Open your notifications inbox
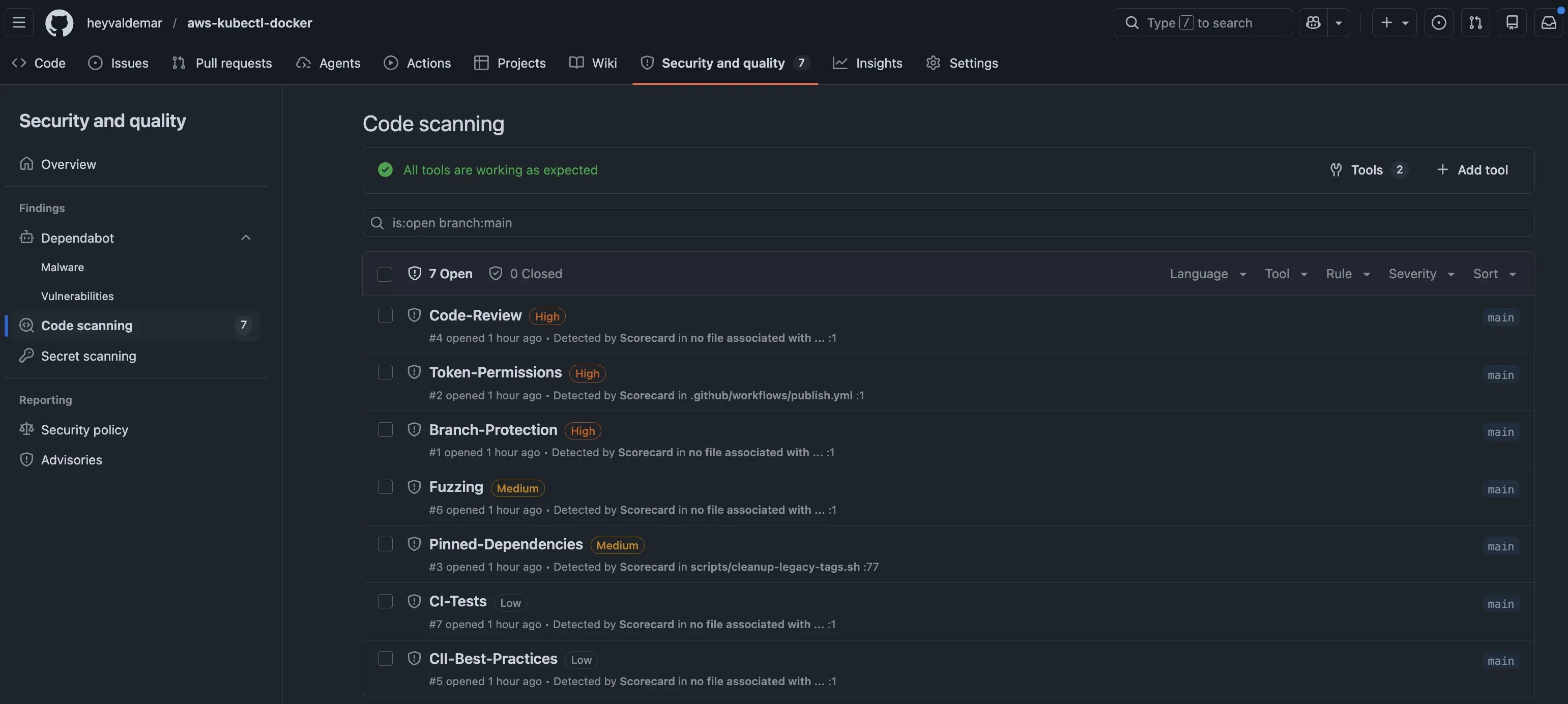Screen dimensions: 1568x704 click(1549, 22)
